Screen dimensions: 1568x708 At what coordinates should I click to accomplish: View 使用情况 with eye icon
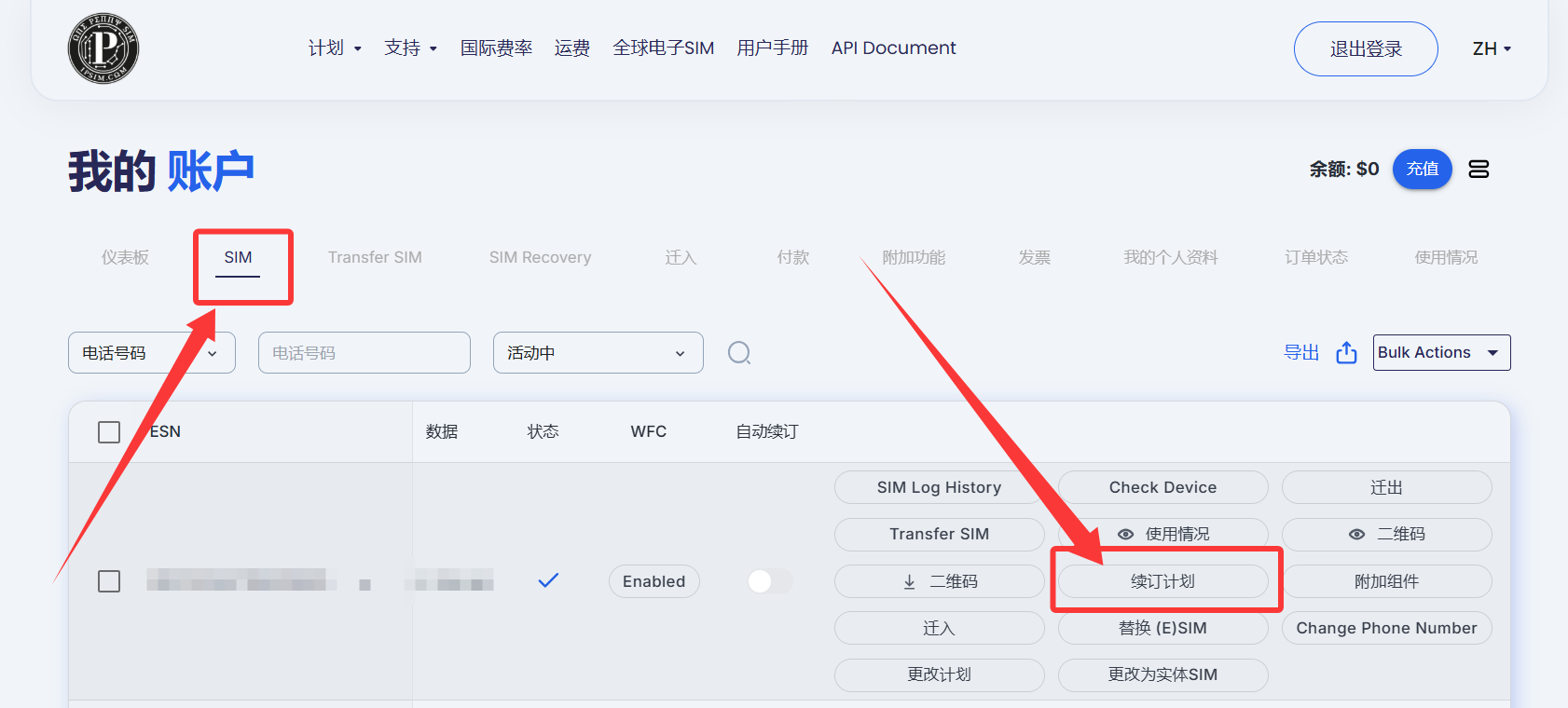[x=1162, y=534]
